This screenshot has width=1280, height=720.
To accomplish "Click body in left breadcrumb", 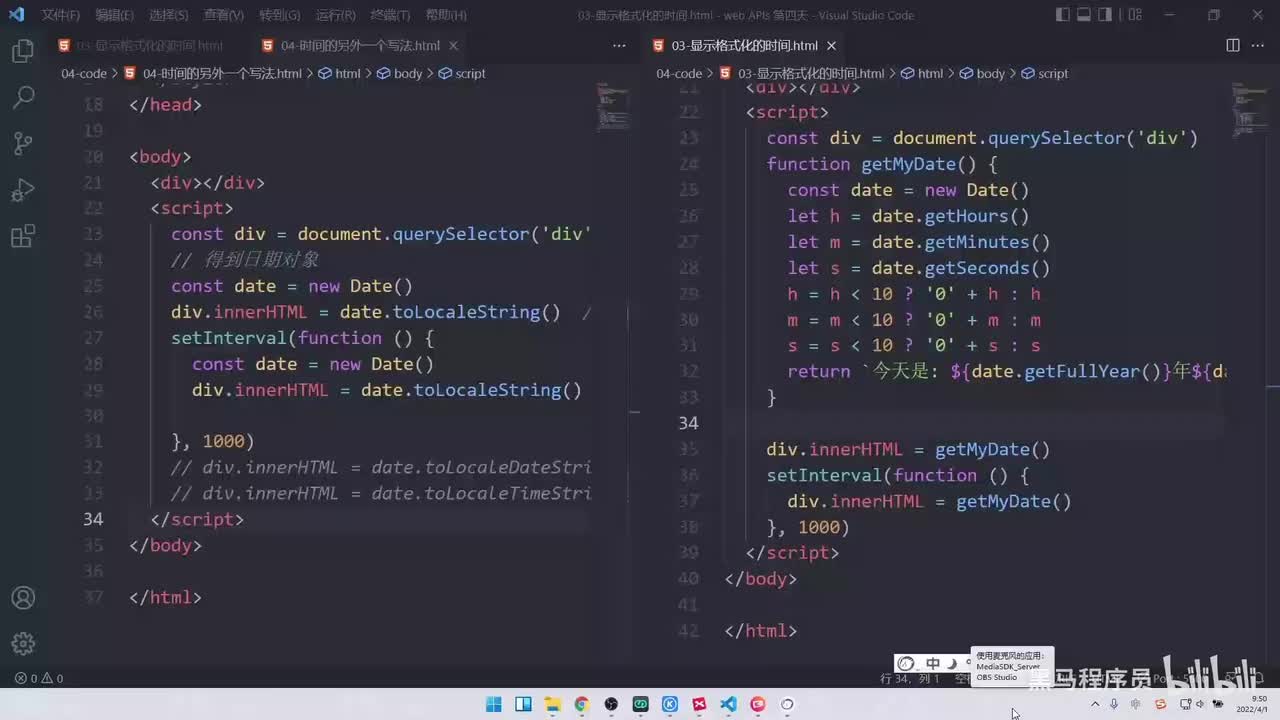I will point(408,74).
